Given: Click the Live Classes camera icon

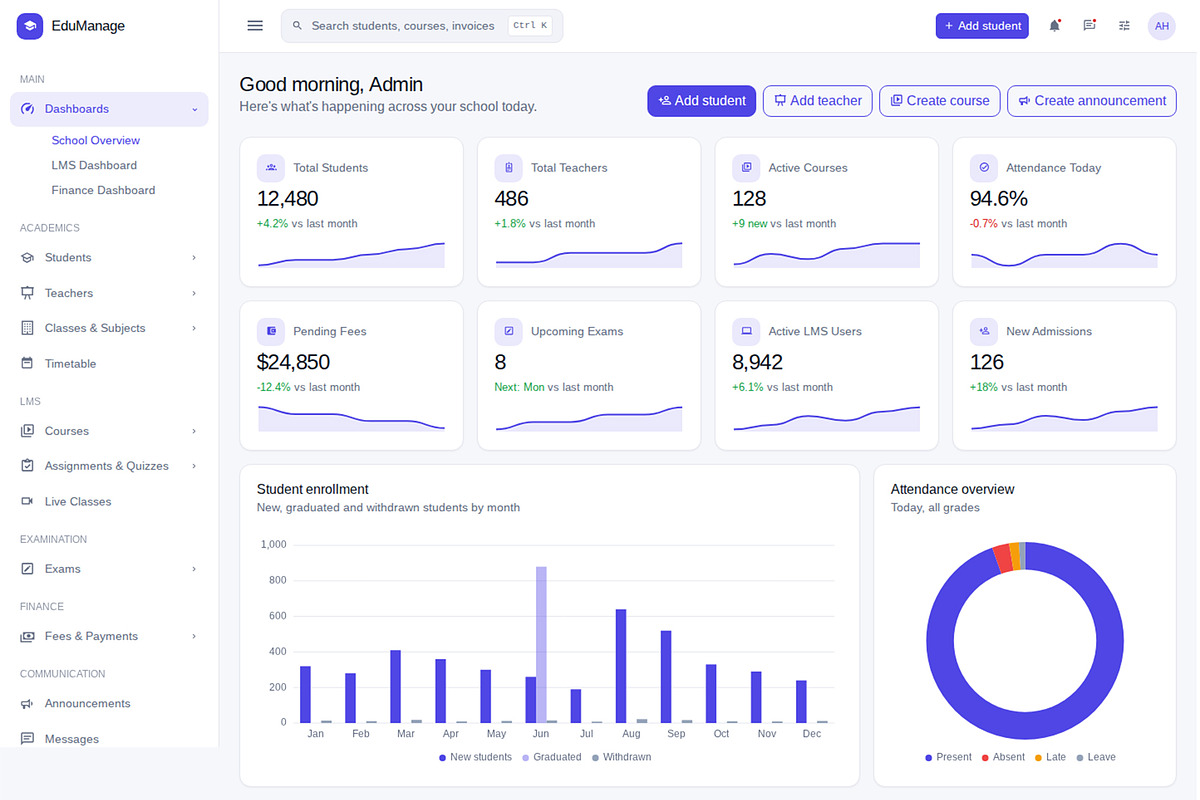Looking at the screenshot, I should (27, 502).
